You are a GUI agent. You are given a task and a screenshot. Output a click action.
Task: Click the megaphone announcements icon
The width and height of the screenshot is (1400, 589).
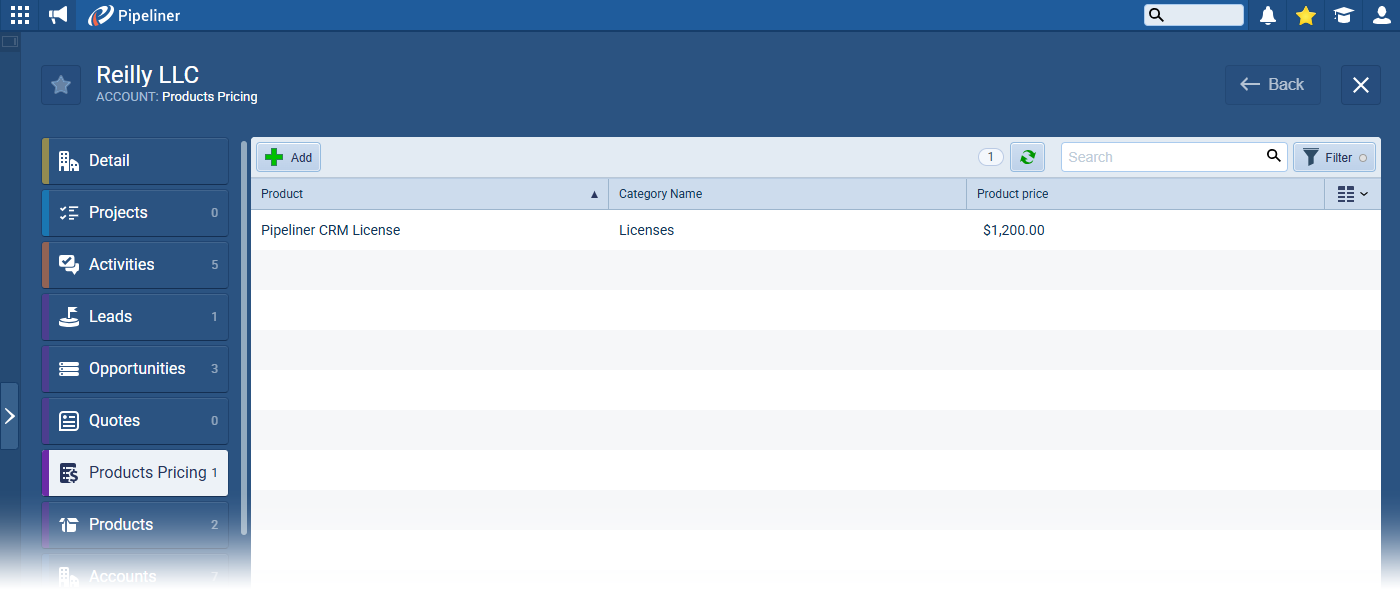pos(59,15)
